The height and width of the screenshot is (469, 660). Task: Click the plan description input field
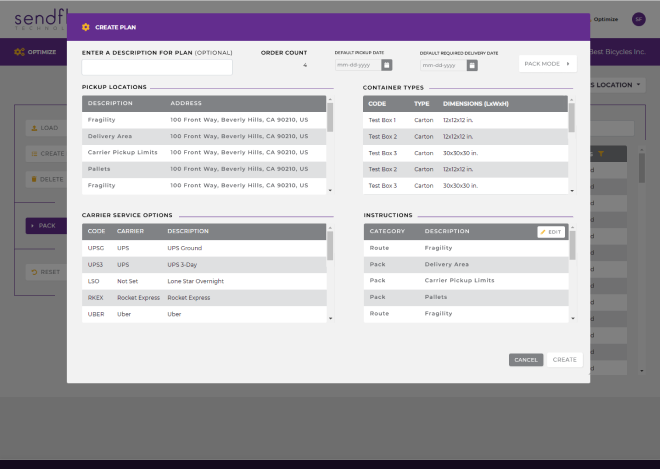[x=157, y=67]
